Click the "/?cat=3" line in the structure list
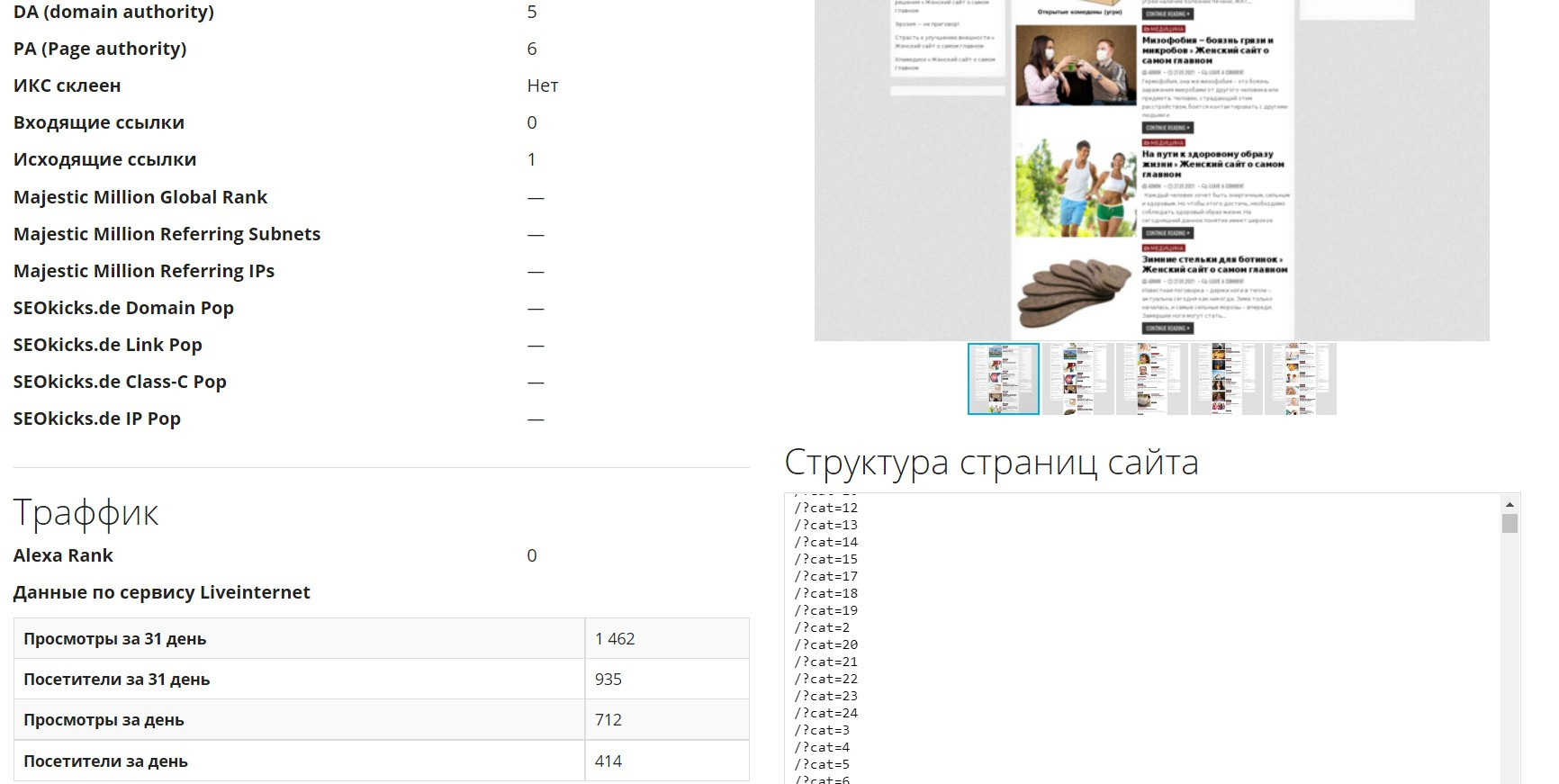This screenshot has width=1559, height=784. pyautogui.click(x=822, y=730)
